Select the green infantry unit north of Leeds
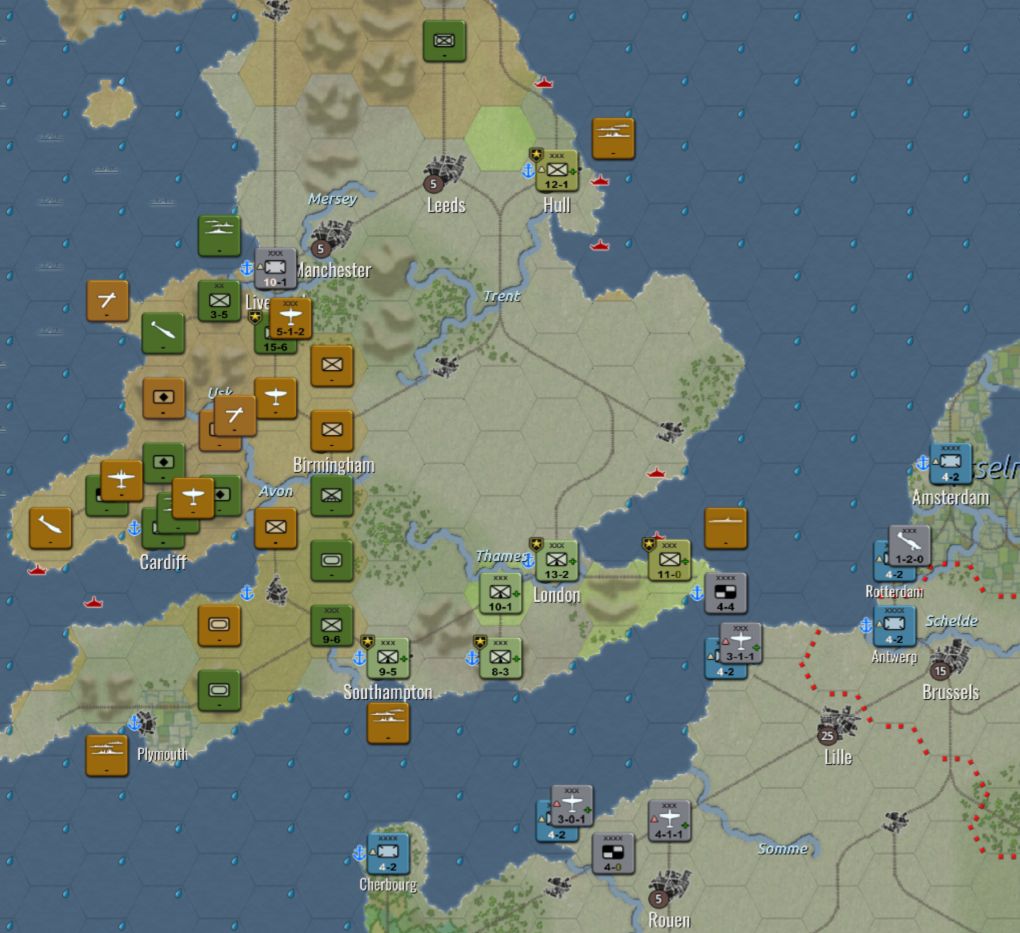 pyautogui.click(x=444, y=41)
